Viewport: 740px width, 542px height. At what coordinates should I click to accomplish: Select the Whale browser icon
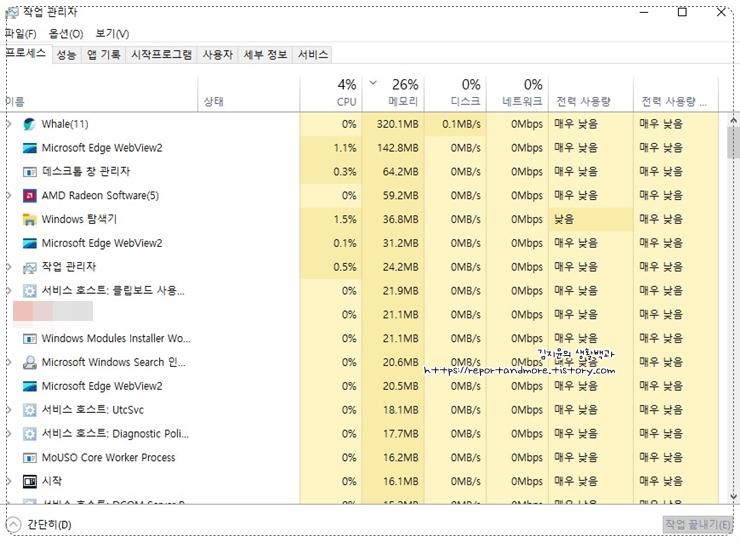pyautogui.click(x=29, y=124)
